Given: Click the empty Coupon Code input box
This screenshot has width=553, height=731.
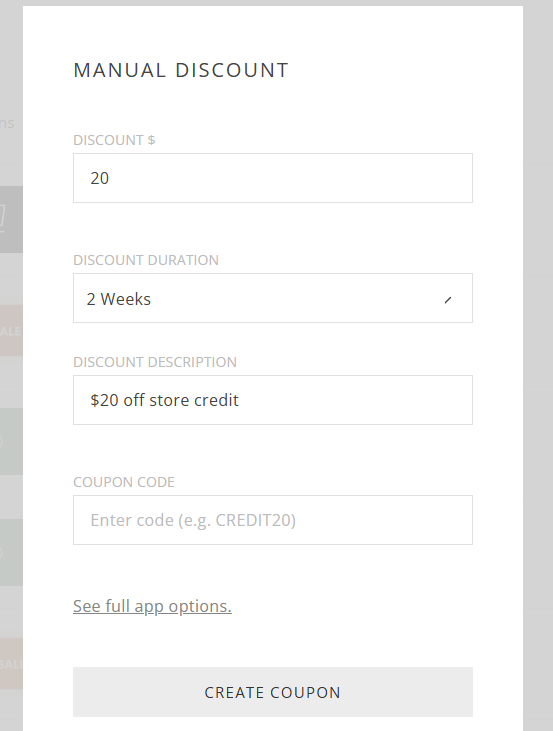Looking at the screenshot, I should (x=273, y=520).
